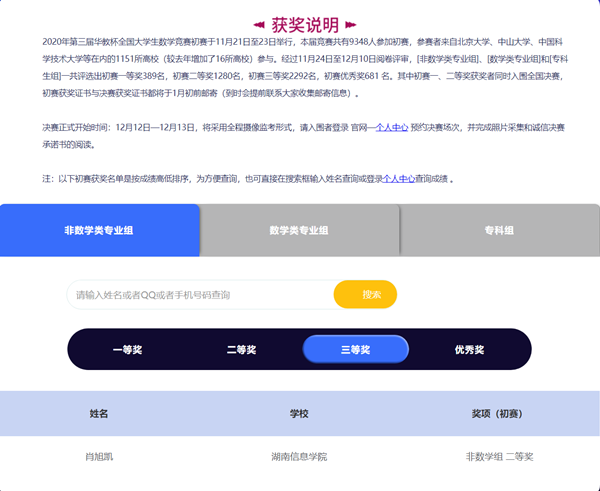This screenshot has height=491, width=600.
Task: Switch to the 非数学类专业组 tab
Action: [99, 230]
